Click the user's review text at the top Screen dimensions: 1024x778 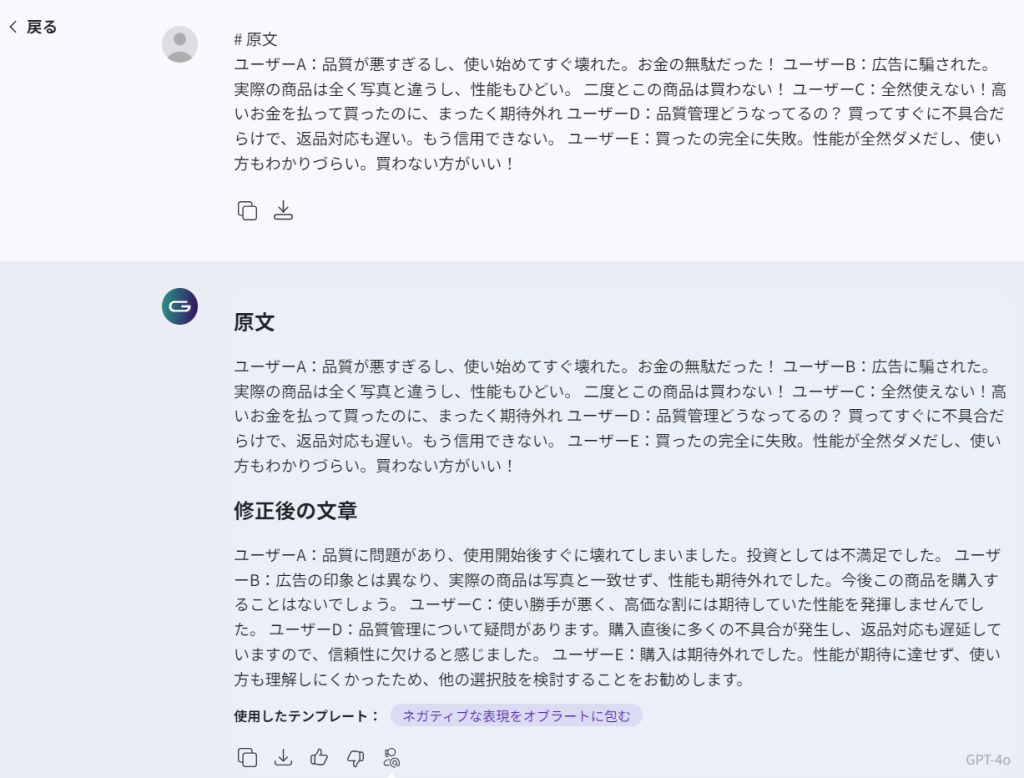620,113
